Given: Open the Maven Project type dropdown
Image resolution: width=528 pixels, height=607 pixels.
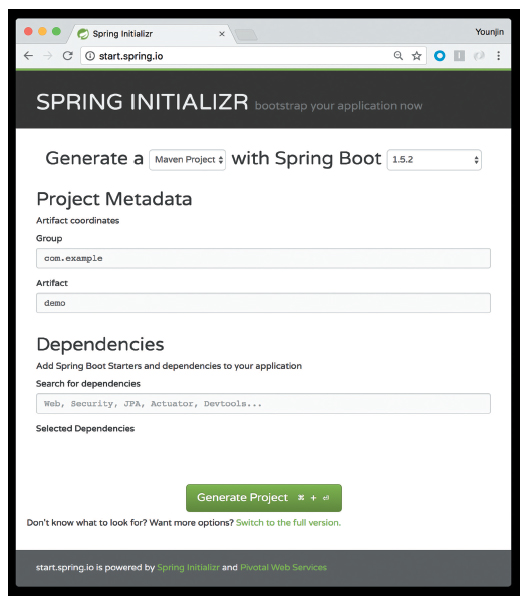Looking at the screenshot, I should (187, 159).
